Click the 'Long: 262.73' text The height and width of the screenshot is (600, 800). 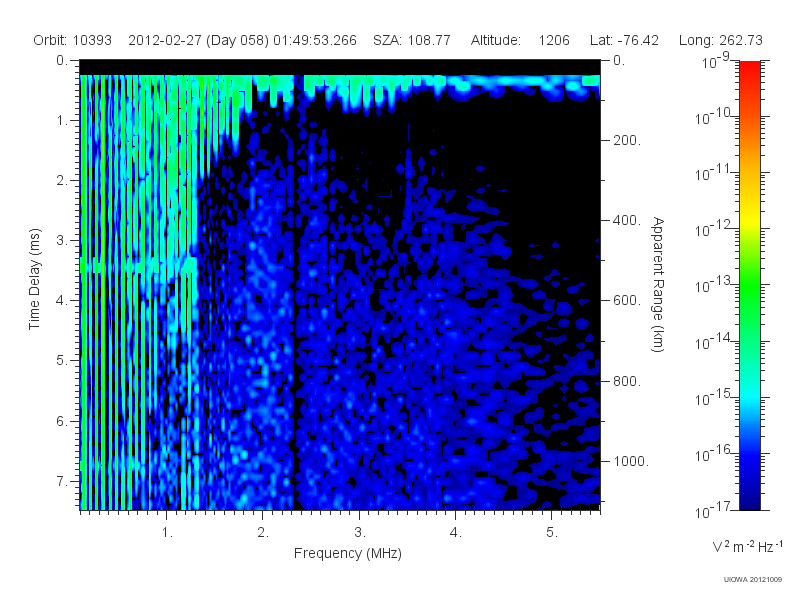point(720,40)
